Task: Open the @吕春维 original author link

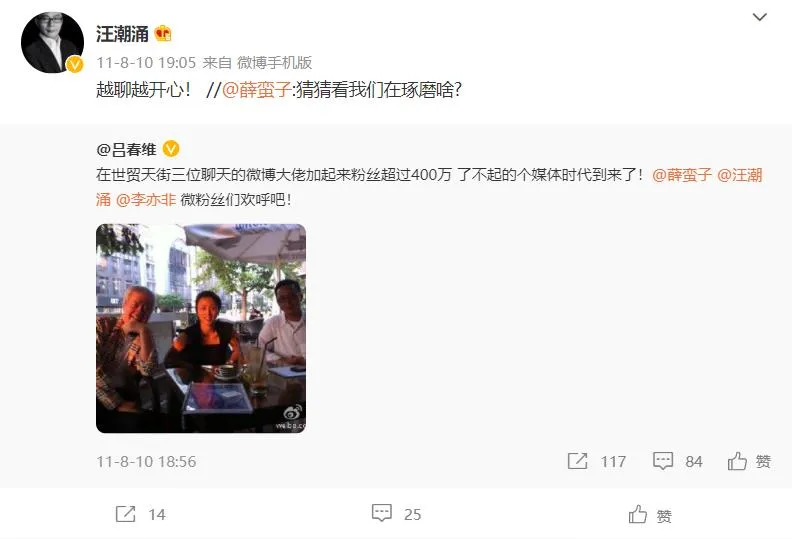Action: tap(126, 150)
